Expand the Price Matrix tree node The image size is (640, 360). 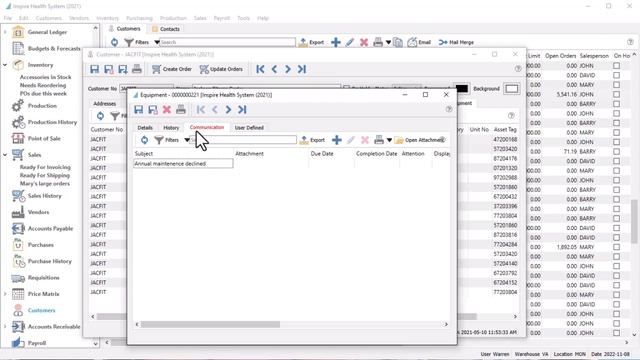pyautogui.click(x=5, y=294)
